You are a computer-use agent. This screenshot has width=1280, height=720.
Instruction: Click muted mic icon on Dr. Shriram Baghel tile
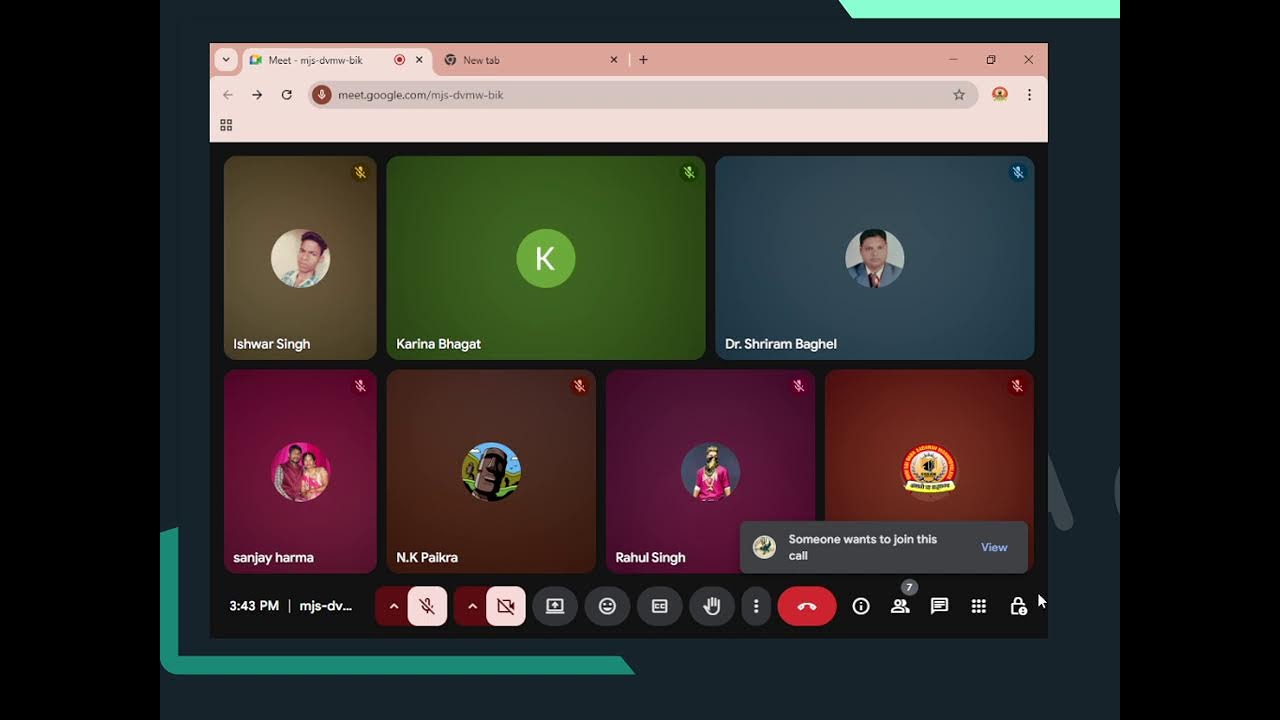(x=1018, y=173)
